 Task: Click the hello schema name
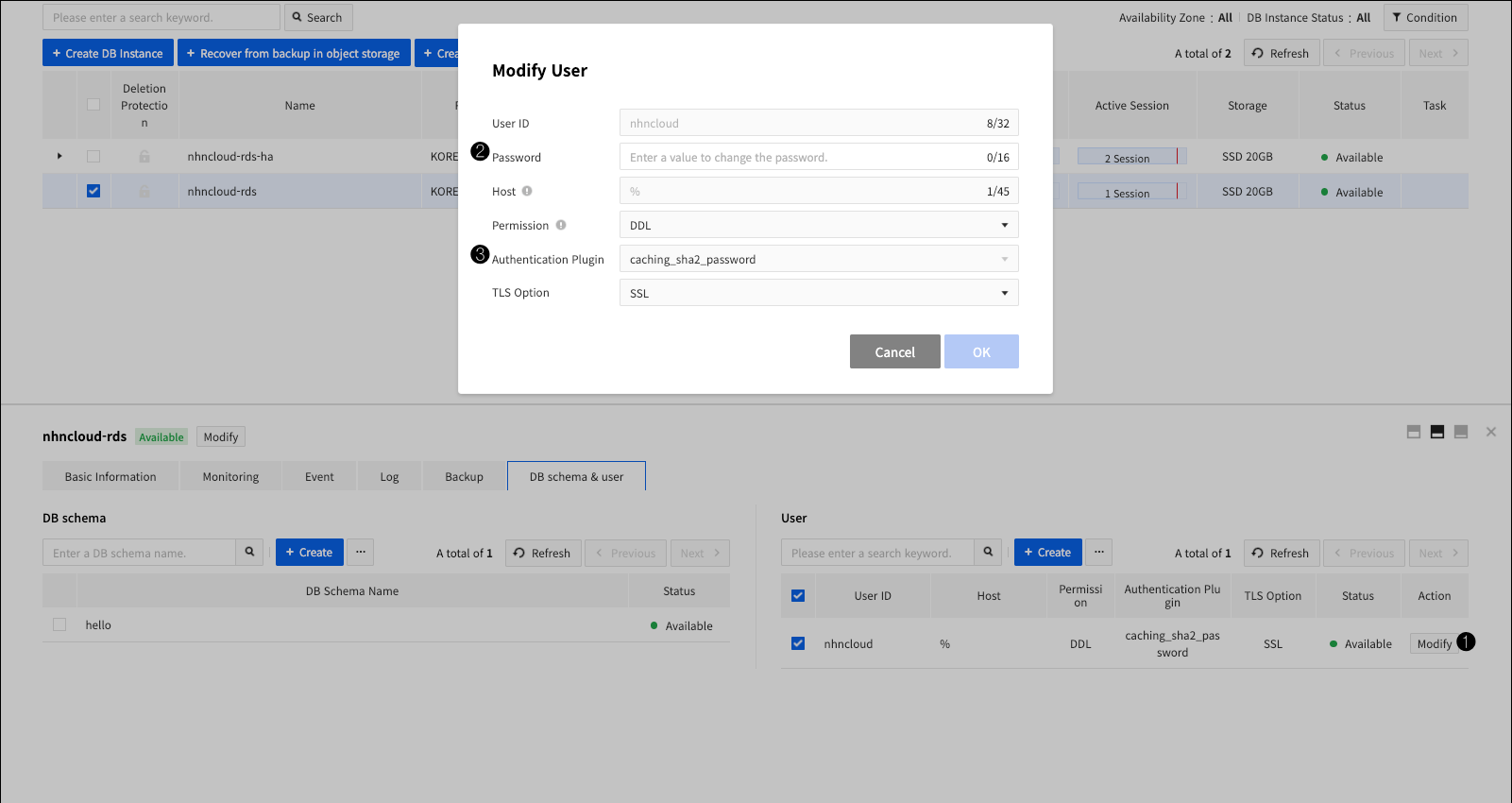[x=98, y=625]
